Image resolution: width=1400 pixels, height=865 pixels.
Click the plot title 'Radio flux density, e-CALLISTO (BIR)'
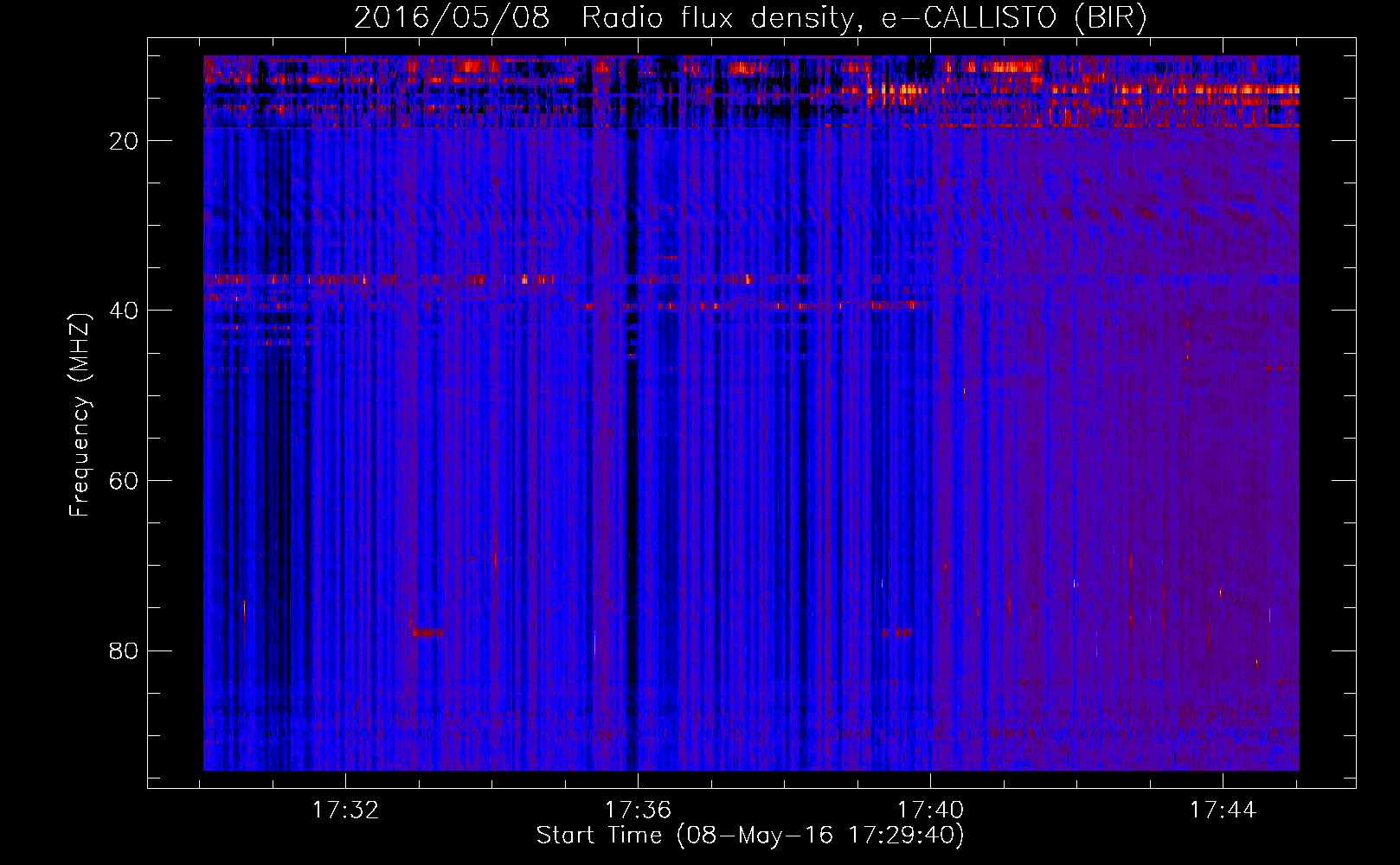(x=864, y=18)
